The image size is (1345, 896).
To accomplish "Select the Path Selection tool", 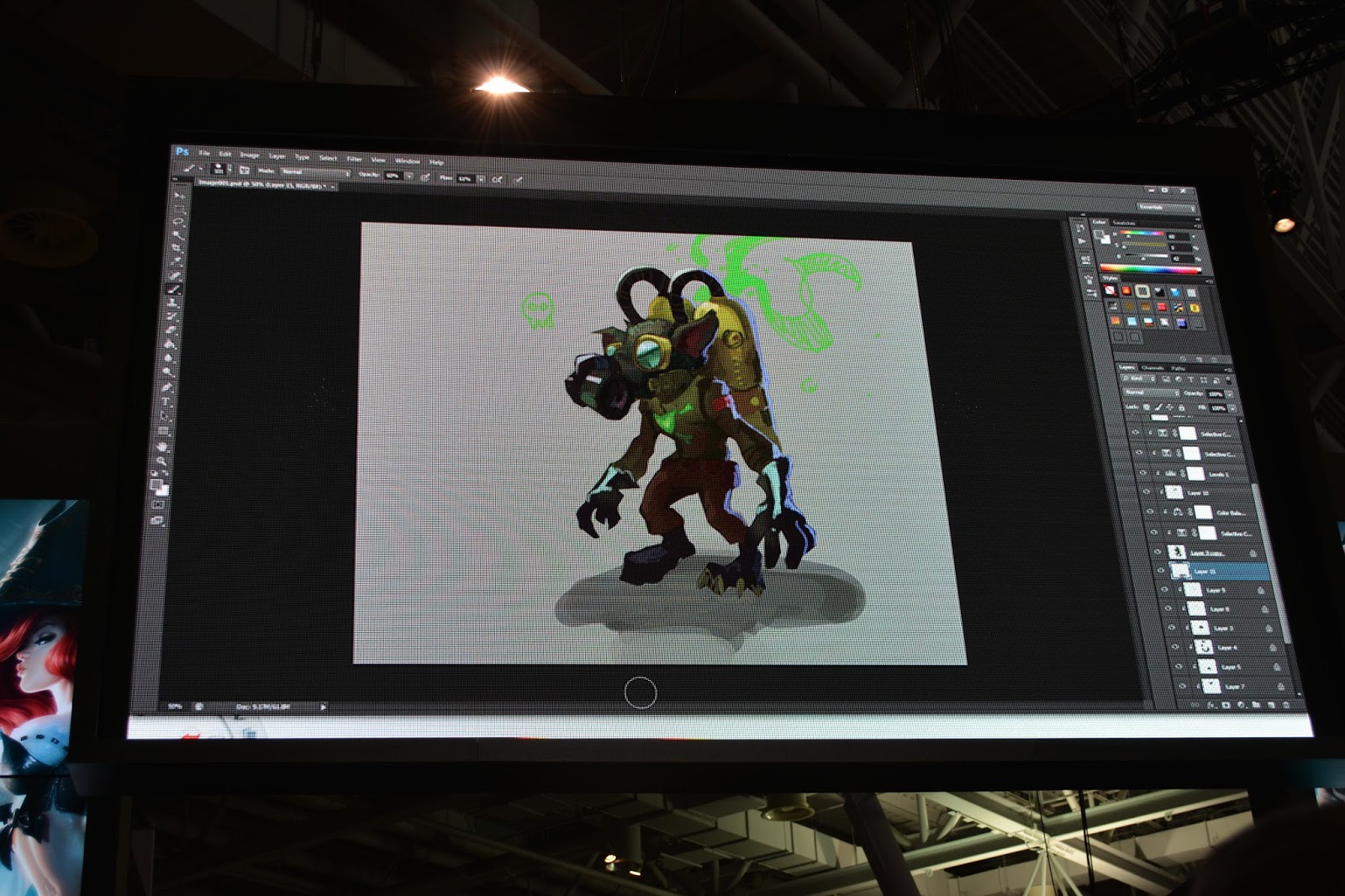I will 165,417.
